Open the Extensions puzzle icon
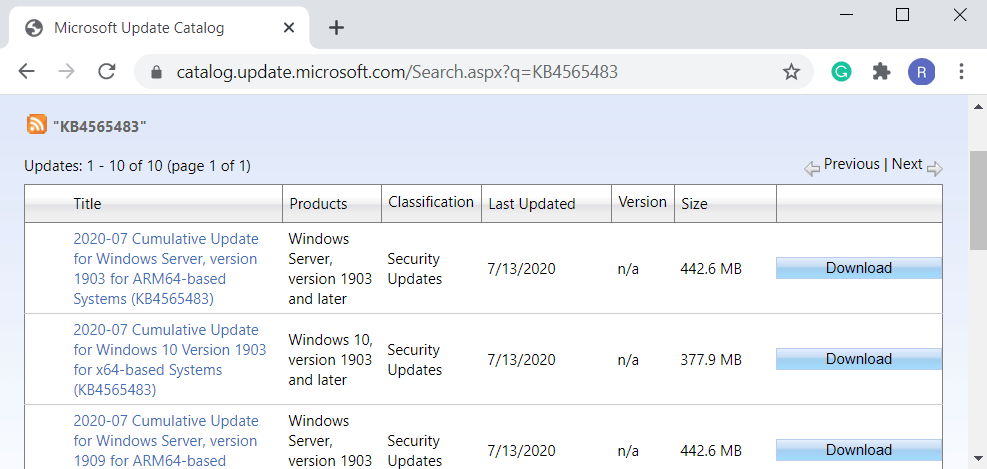 [881, 72]
